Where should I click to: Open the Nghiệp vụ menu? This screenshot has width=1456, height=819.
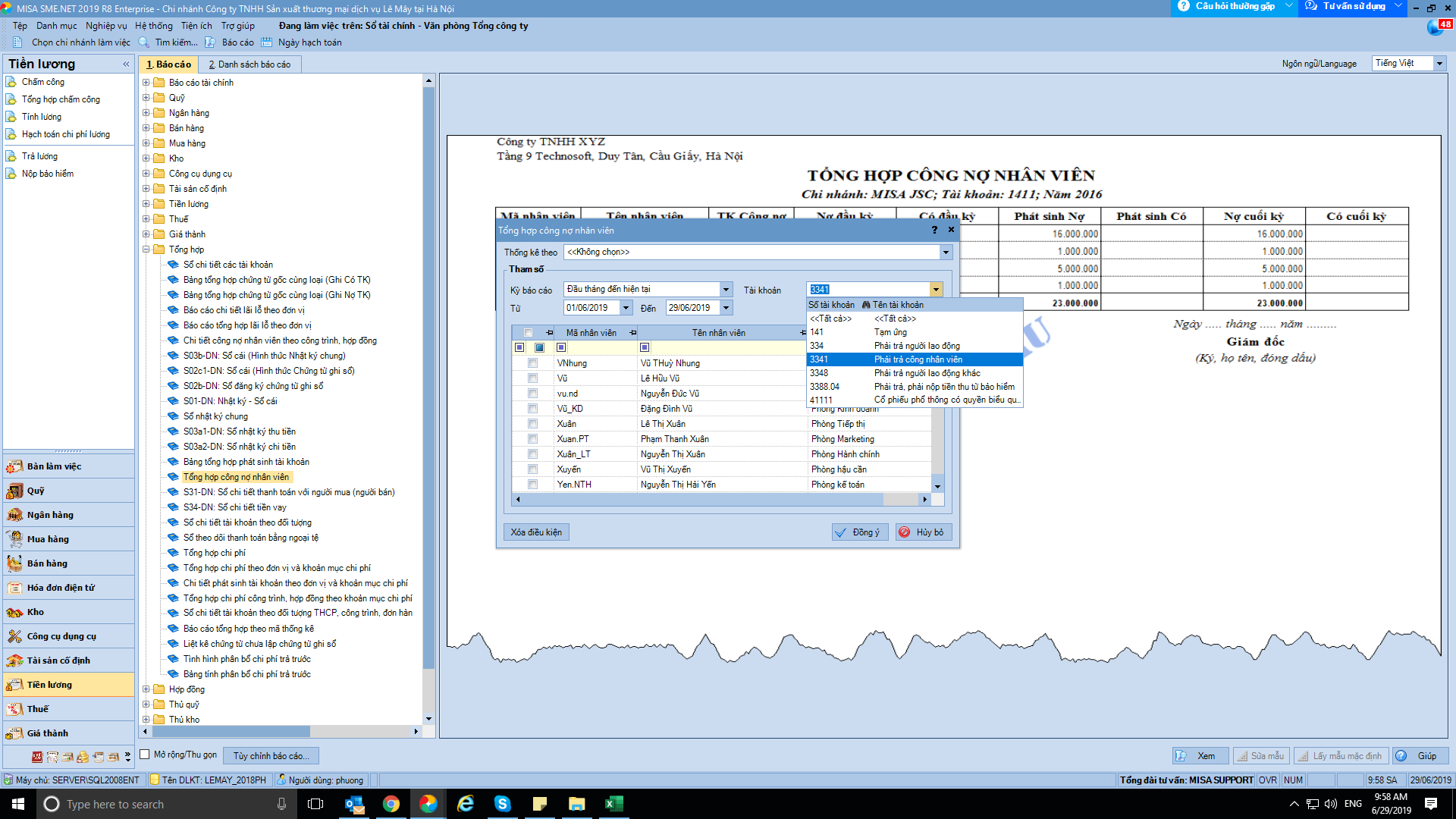click(106, 26)
